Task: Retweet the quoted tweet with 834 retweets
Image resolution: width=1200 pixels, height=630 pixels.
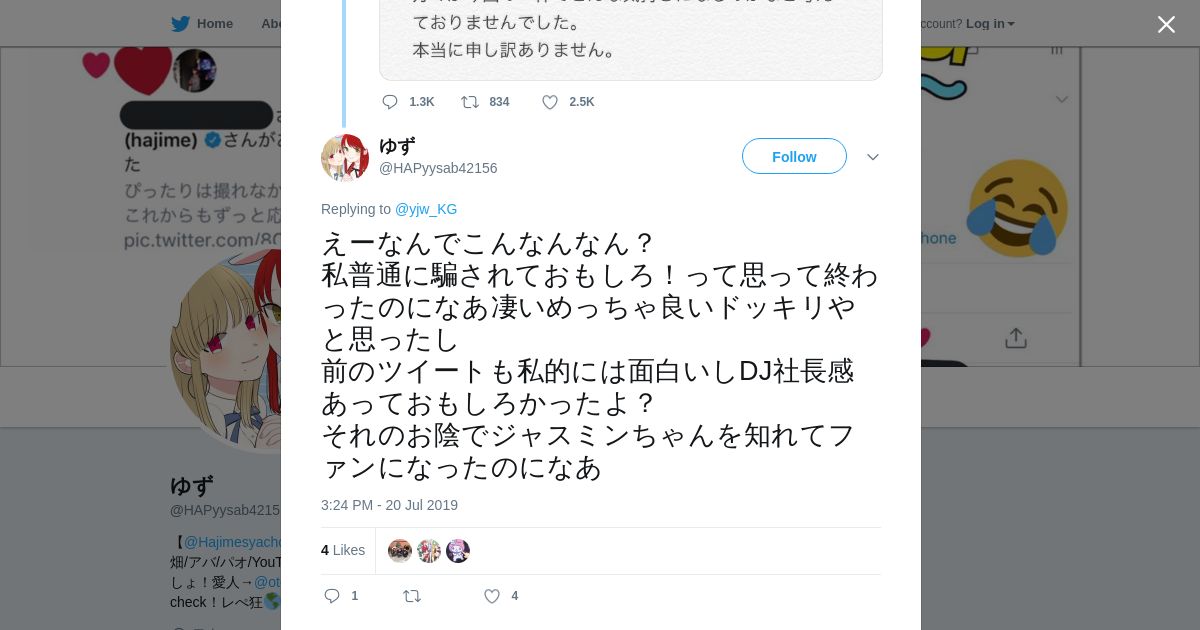Action: (470, 102)
